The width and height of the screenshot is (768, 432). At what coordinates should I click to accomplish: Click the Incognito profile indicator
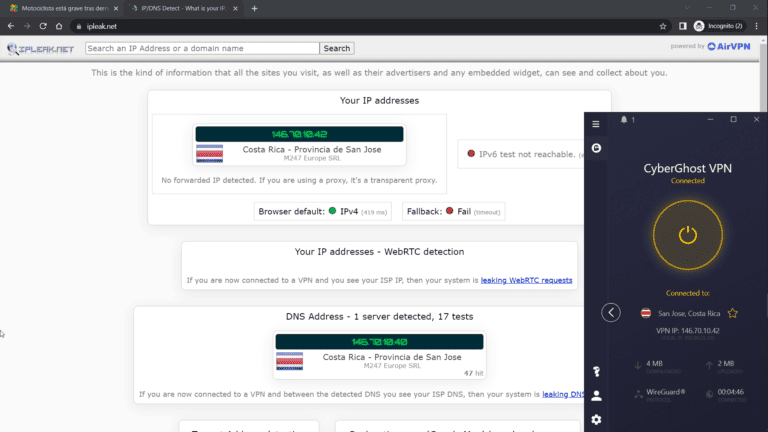(x=719, y=26)
